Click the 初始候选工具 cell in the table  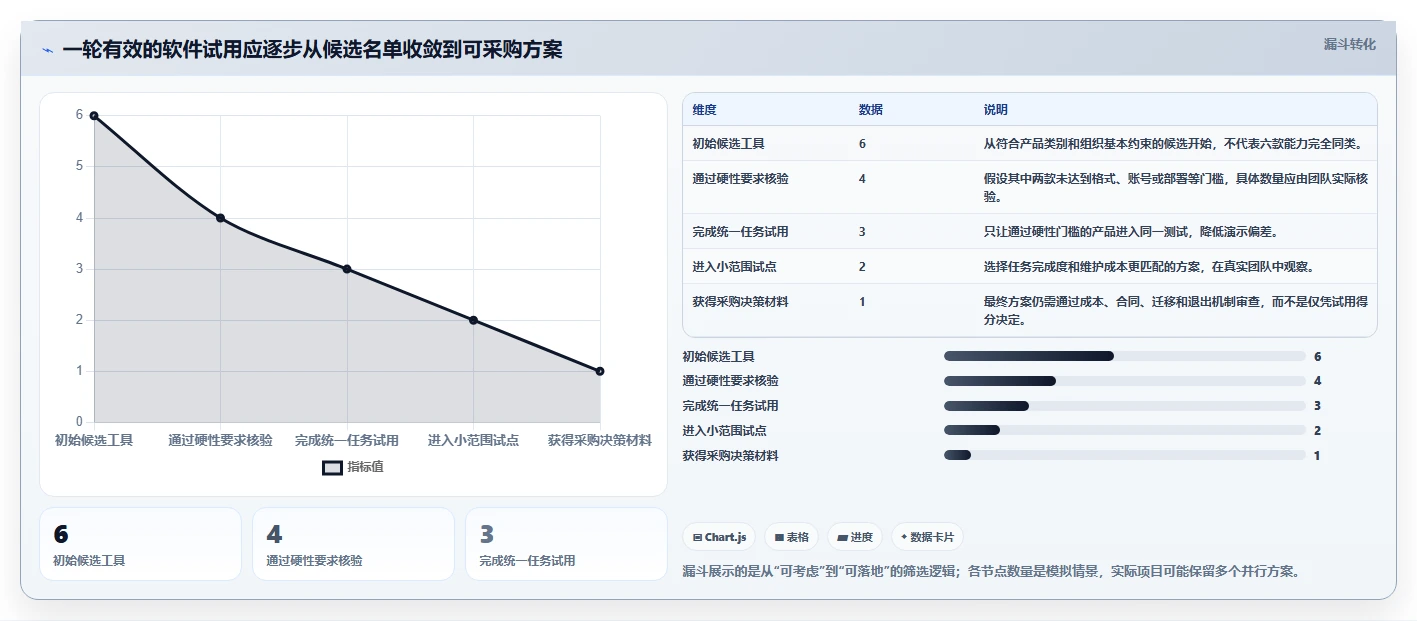pyautogui.click(x=728, y=144)
